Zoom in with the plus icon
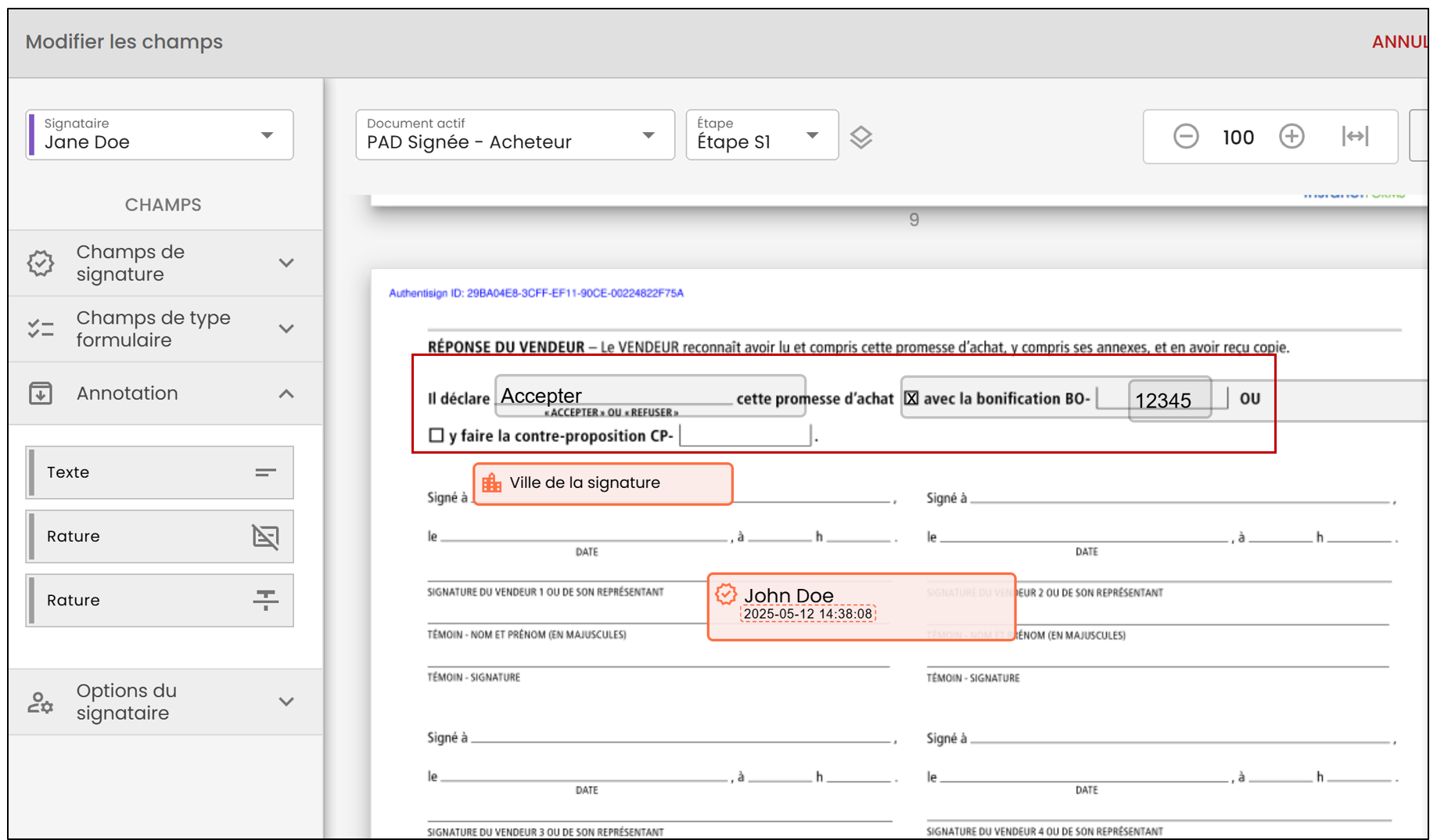Viewport: 1437px width, 840px height. 1292,136
